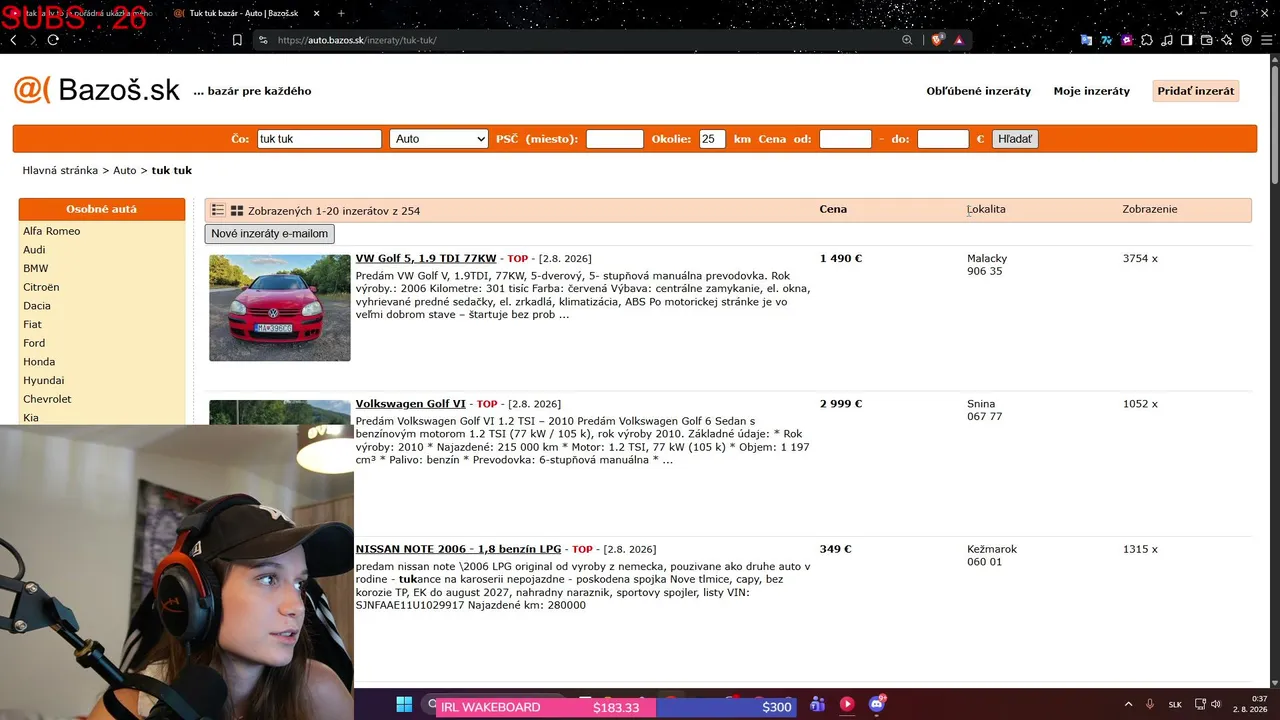The height and width of the screenshot is (720, 1280).
Task: Open the red play-button app in taskbar
Action: [x=847, y=704]
